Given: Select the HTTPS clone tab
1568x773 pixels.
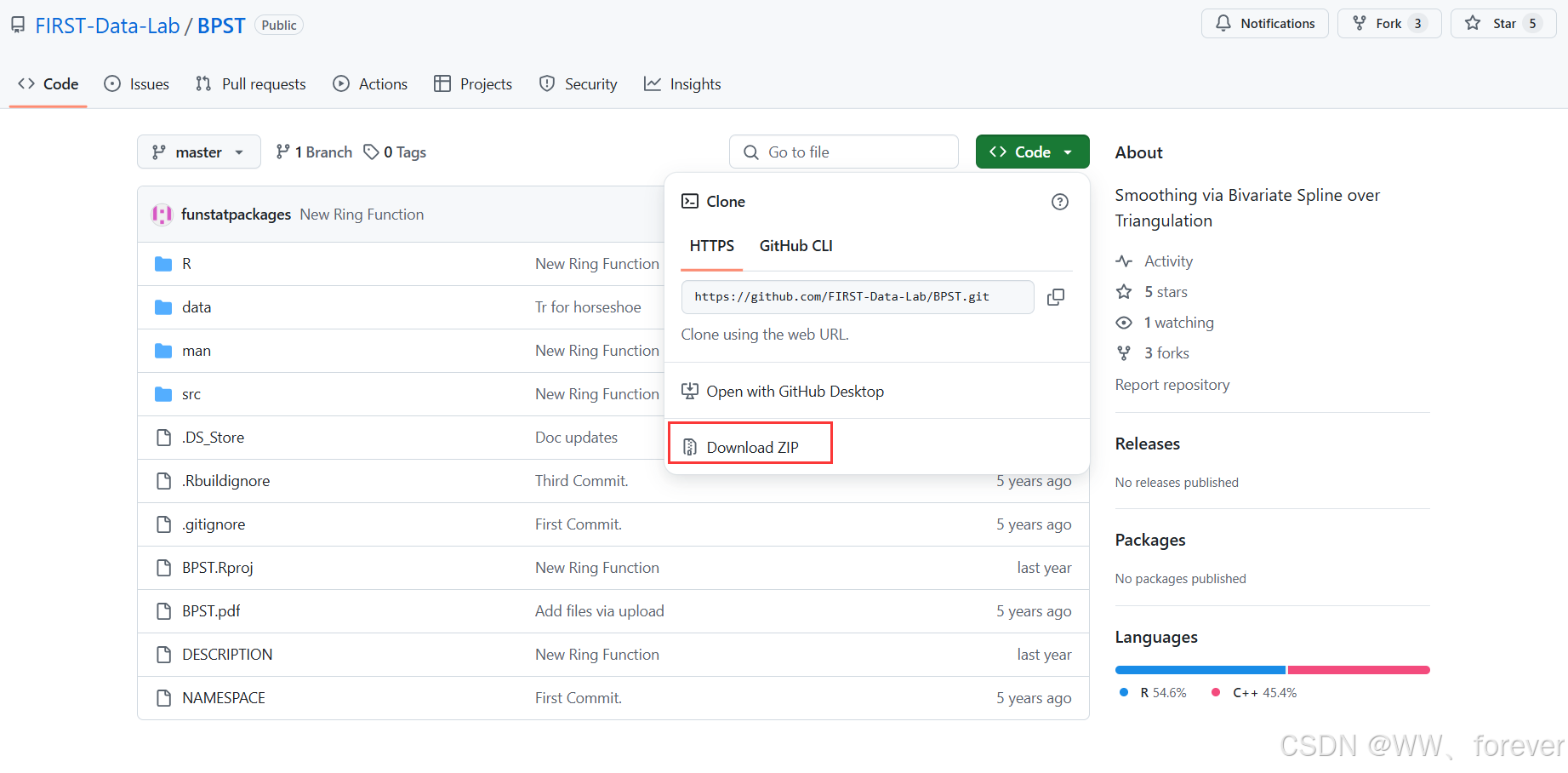Looking at the screenshot, I should click(712, 246).
